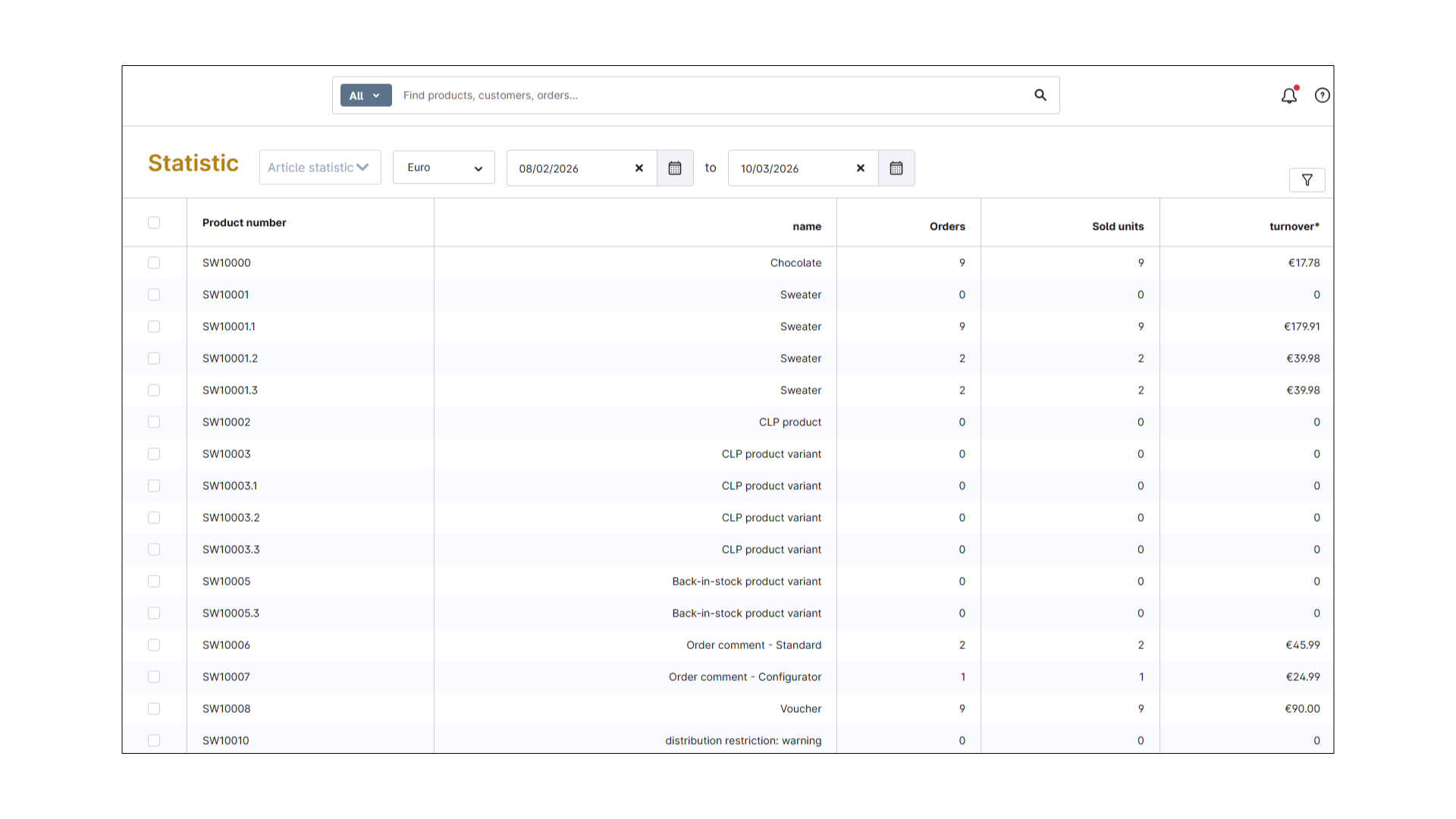Select the SW10008 Voucher row checkbox

154,708
